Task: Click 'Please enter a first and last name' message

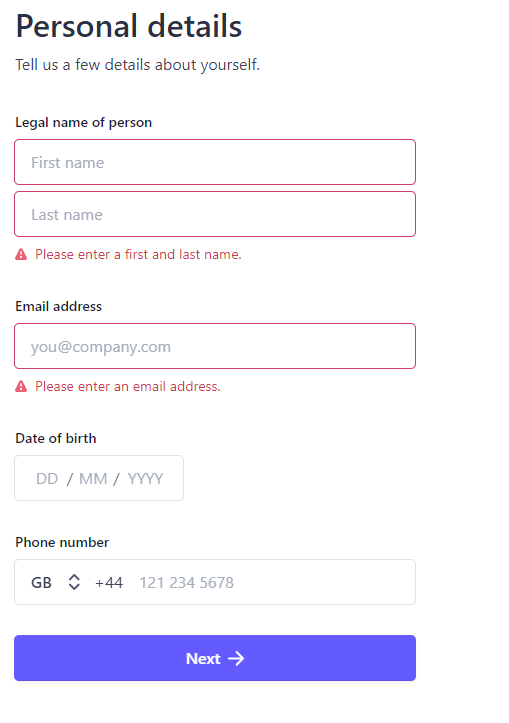Action: pos(138,255)
